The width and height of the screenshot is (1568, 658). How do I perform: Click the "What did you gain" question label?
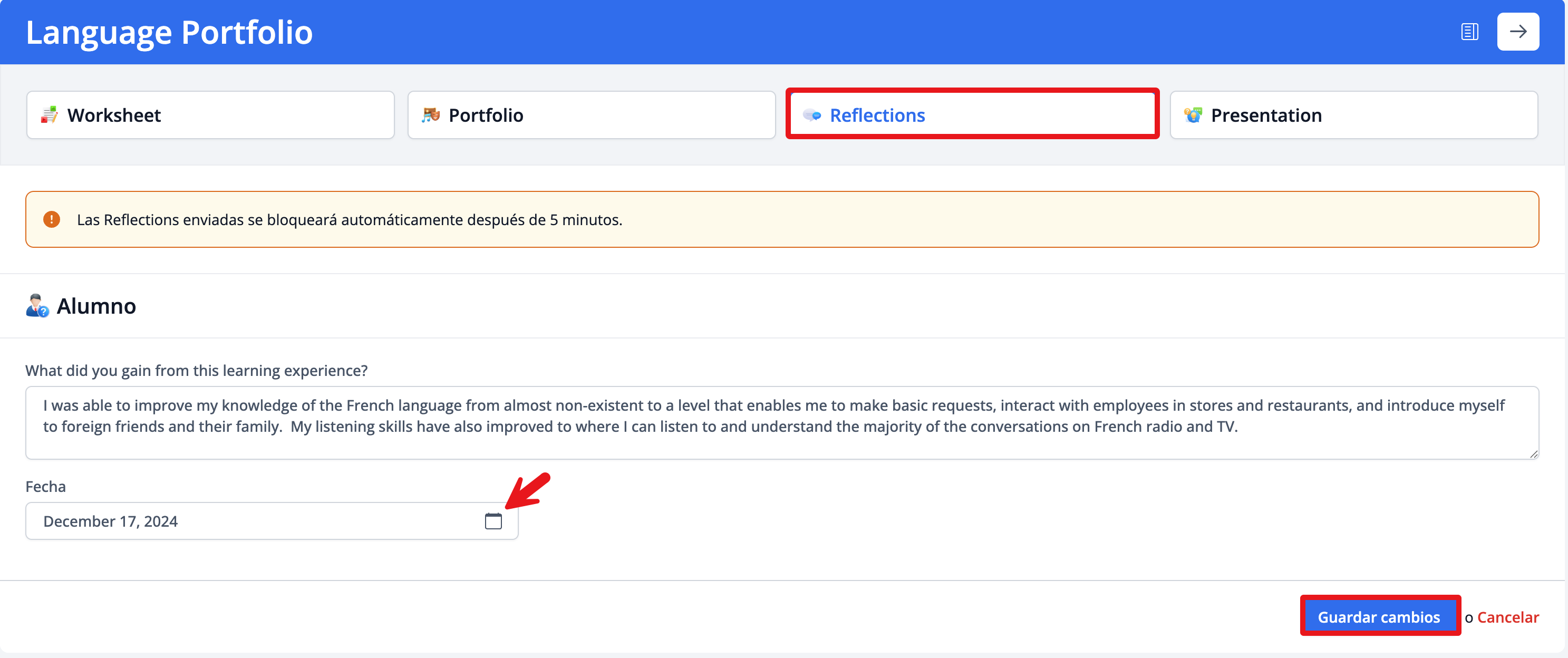point(196,371)
